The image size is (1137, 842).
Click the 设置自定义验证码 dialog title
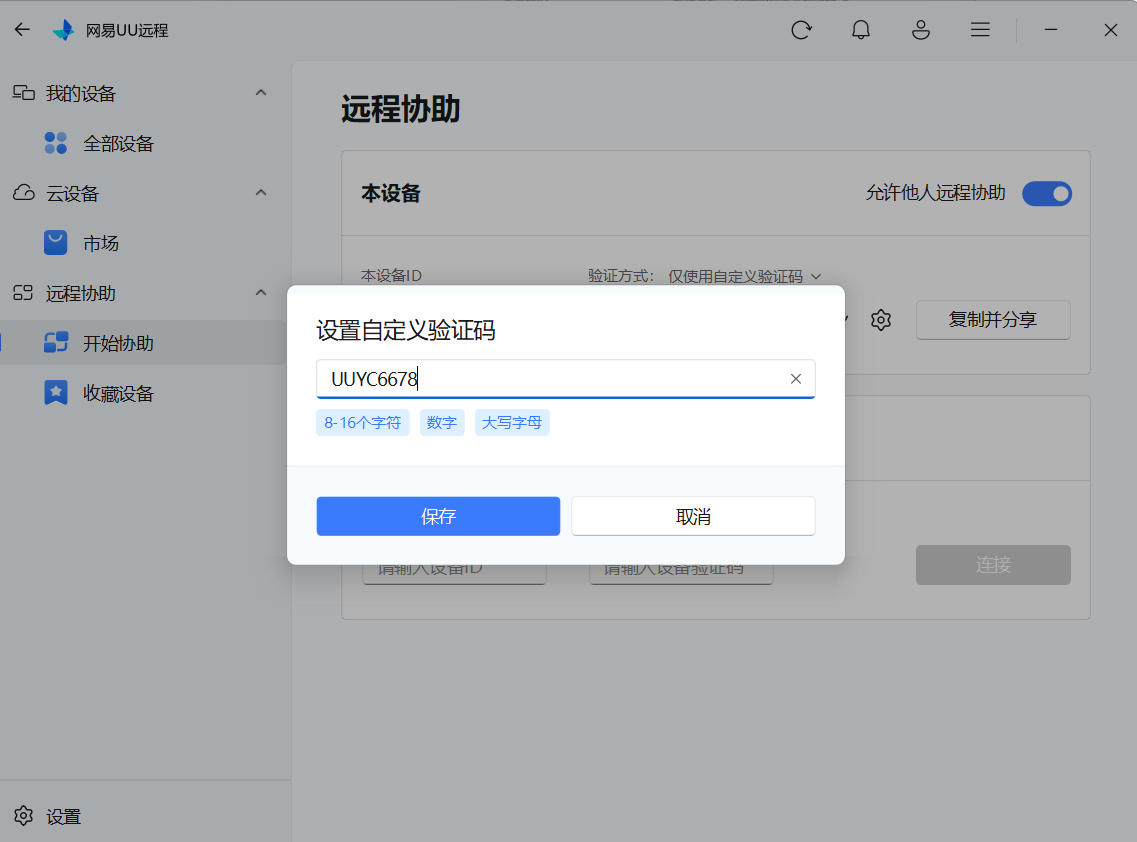coord(405,331)
